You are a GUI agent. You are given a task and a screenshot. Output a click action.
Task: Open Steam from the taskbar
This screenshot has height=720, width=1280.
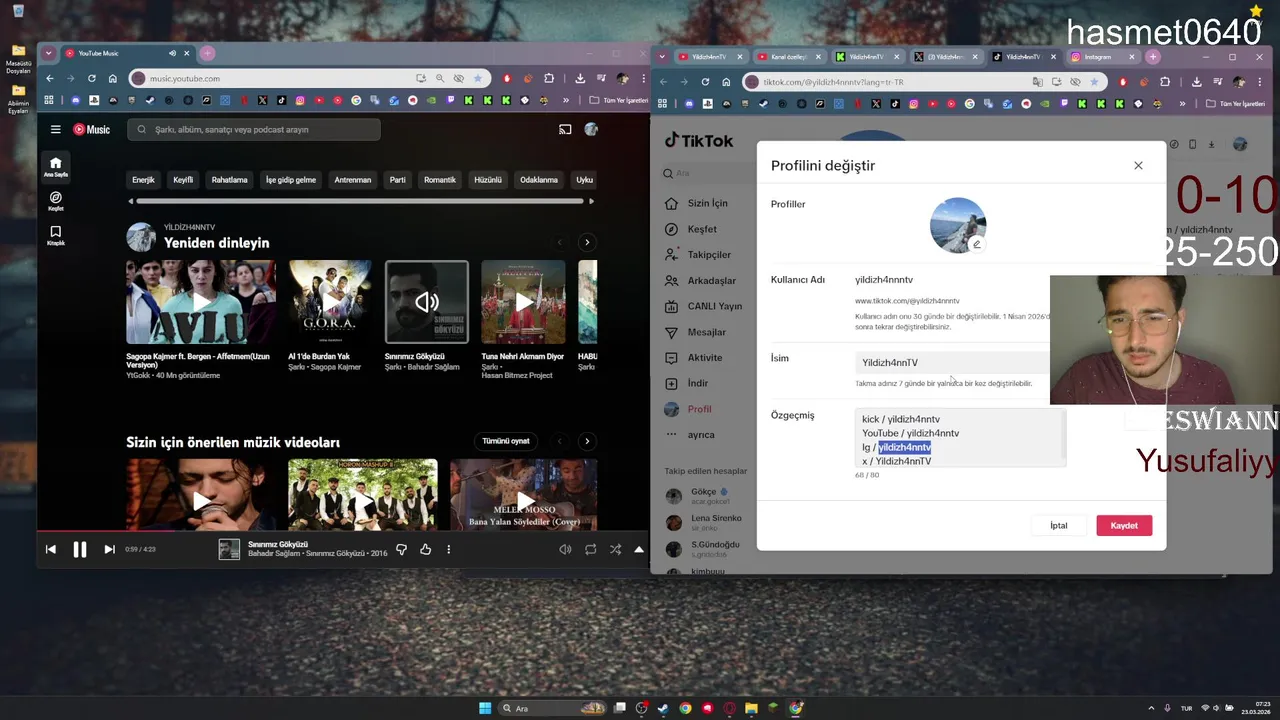pyautogui.click(x=663, y=708)
